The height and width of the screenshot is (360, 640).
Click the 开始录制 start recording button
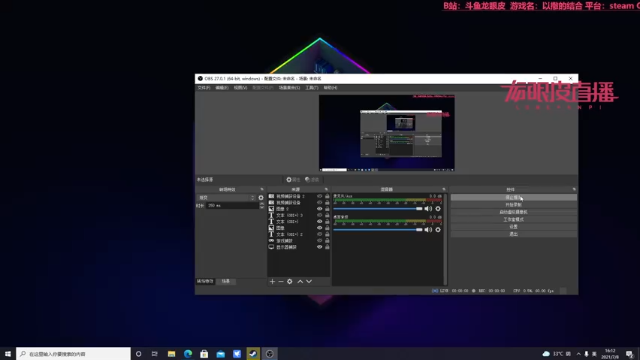click(x=513, y=205)
